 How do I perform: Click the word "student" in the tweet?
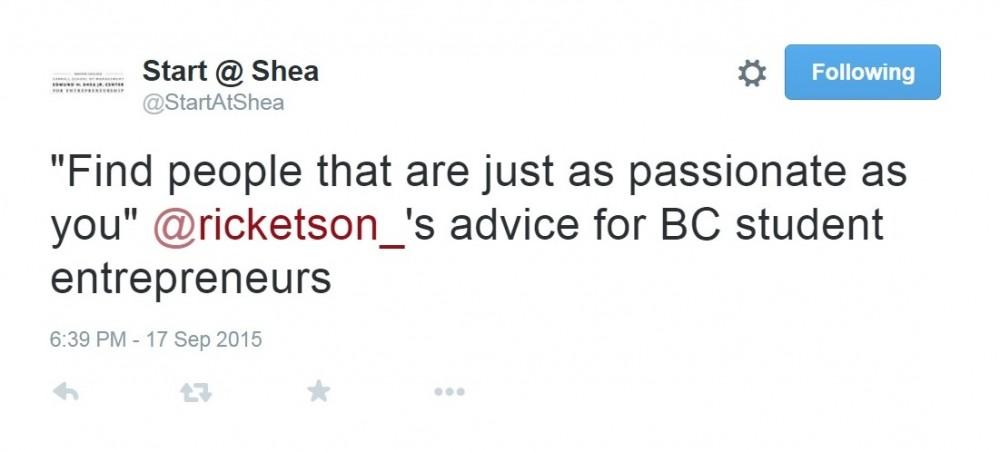pos(810,226)
